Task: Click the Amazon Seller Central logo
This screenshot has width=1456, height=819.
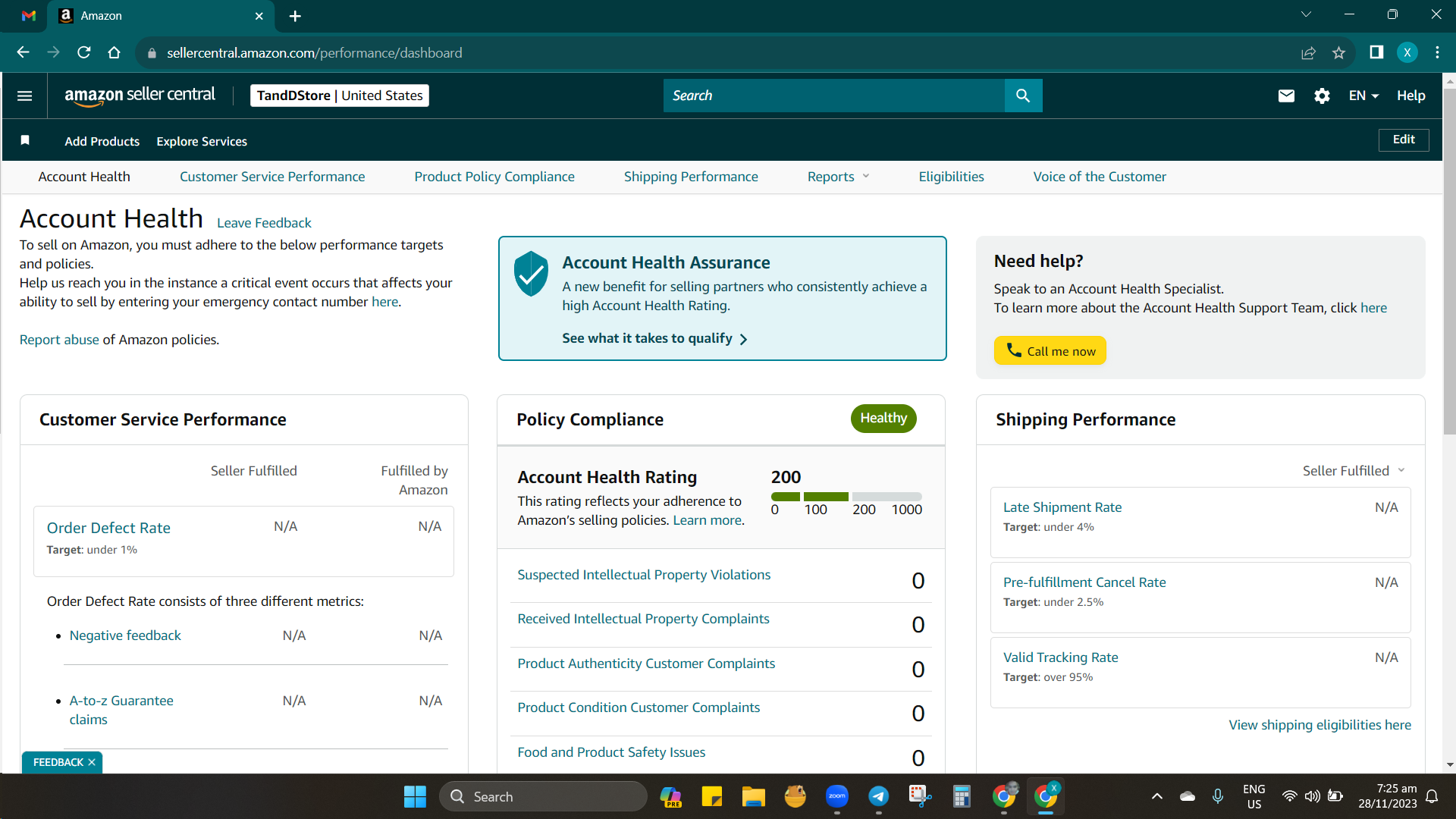Action: 140,96
